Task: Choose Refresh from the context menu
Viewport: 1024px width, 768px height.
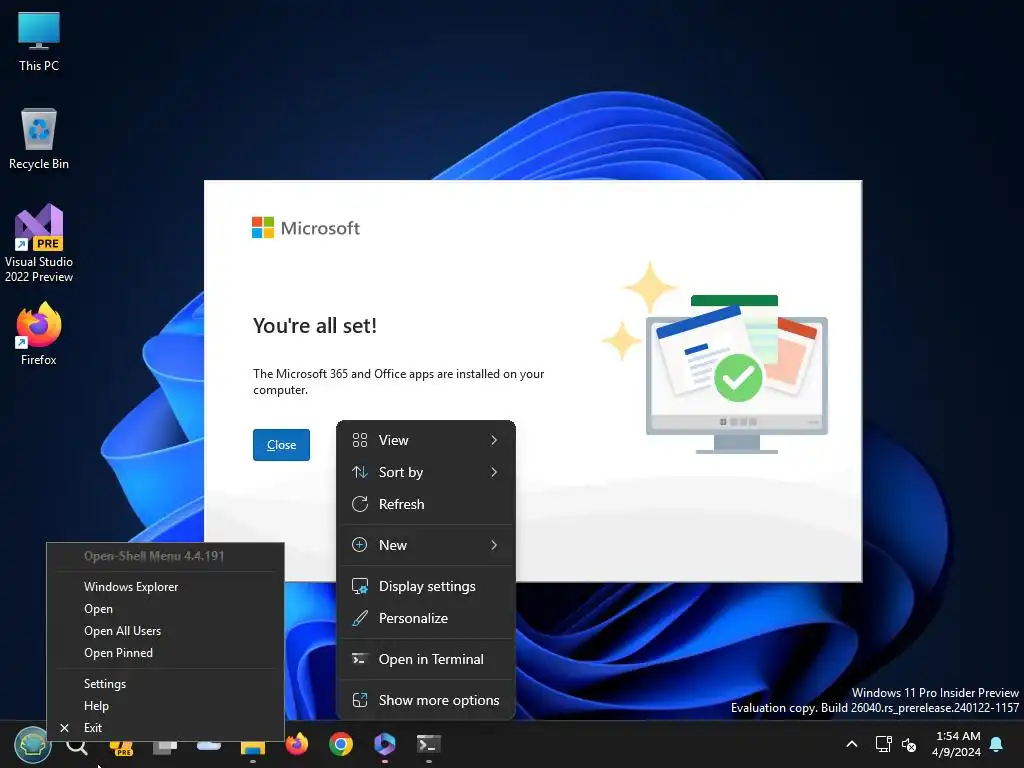Action: pos(426,504)
